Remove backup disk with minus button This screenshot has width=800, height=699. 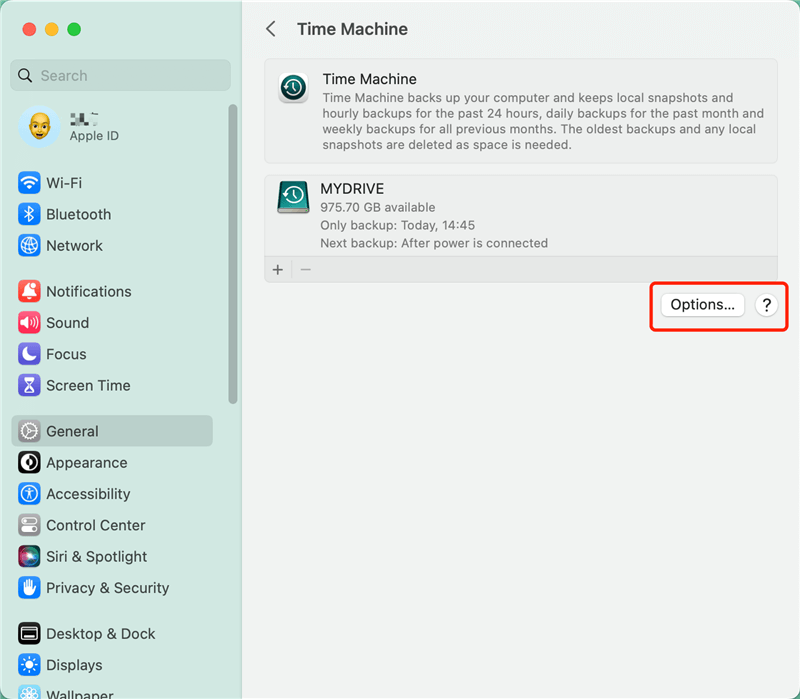(x=306, y=269)
